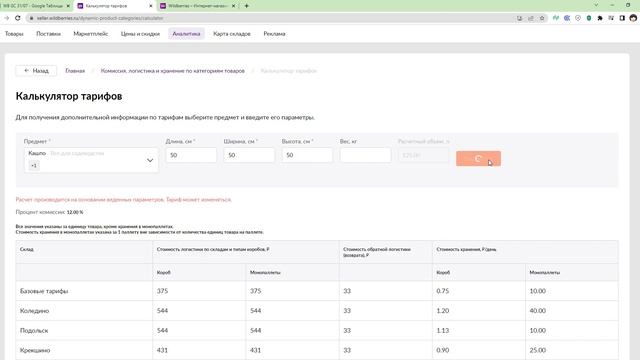Open the Аналитика menu
Viewport: 640px width, 360px height.
(x=186, y=34)
